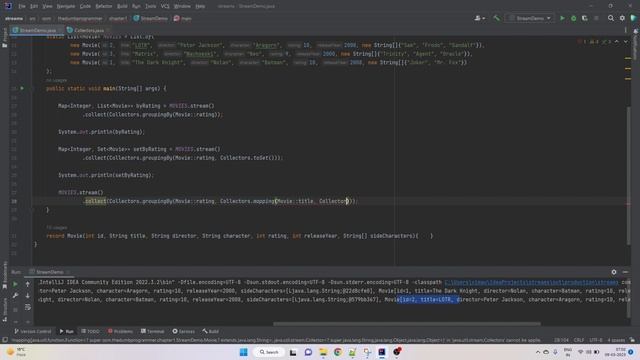Run with Coverage icon in toolbar
Screen dimensions: 640x360
pyautogui.click(x=584, y=18)
